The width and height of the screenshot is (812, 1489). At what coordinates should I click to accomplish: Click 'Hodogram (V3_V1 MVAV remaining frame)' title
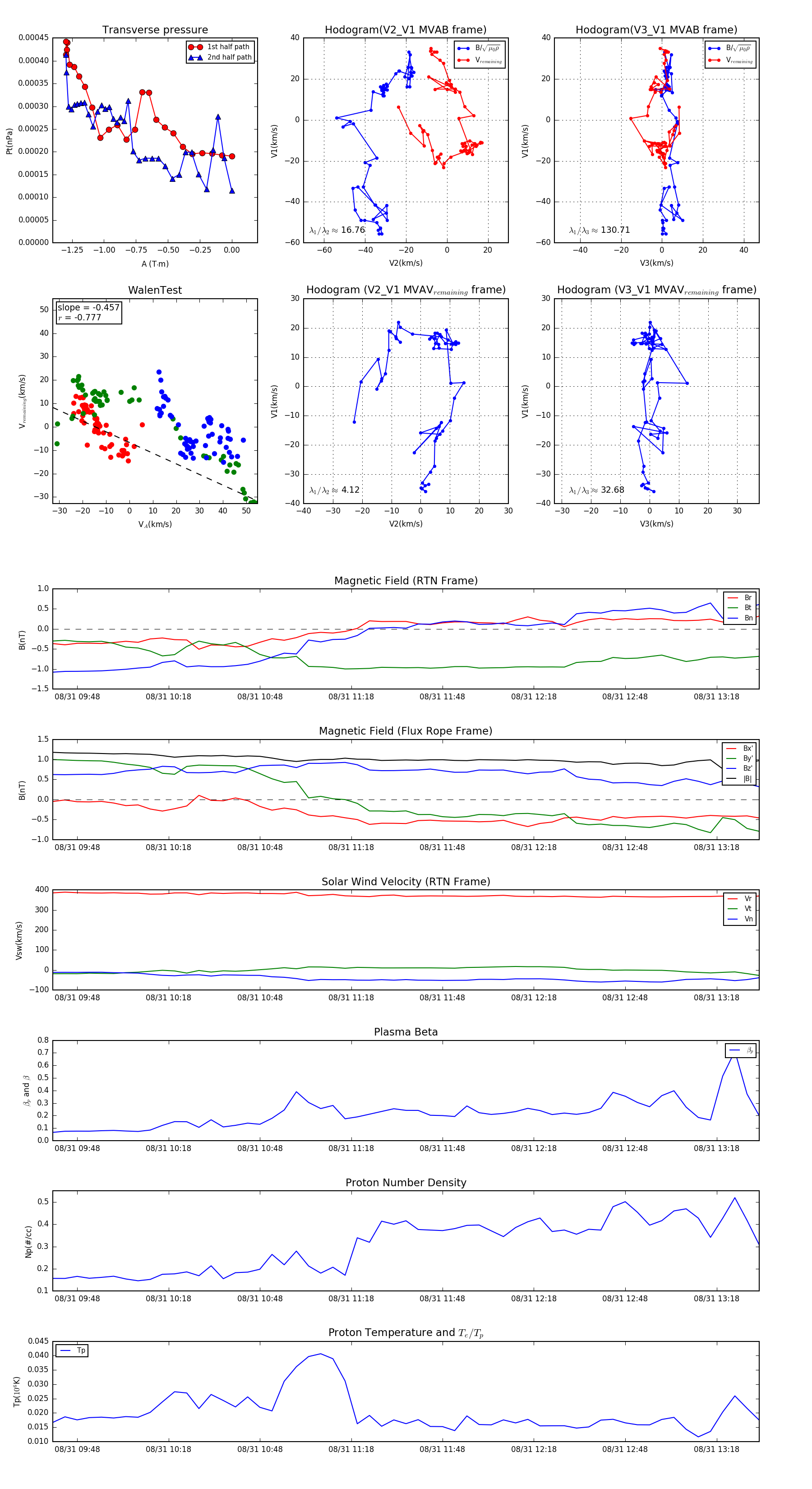pos(656,290)
